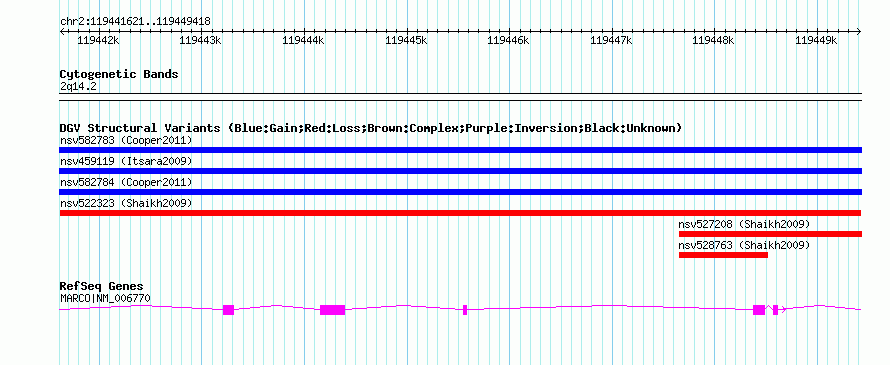Click the nsv528763 (Shaikh2009) label
This screenshot has width=890, height=365.
tap(744, 245)
